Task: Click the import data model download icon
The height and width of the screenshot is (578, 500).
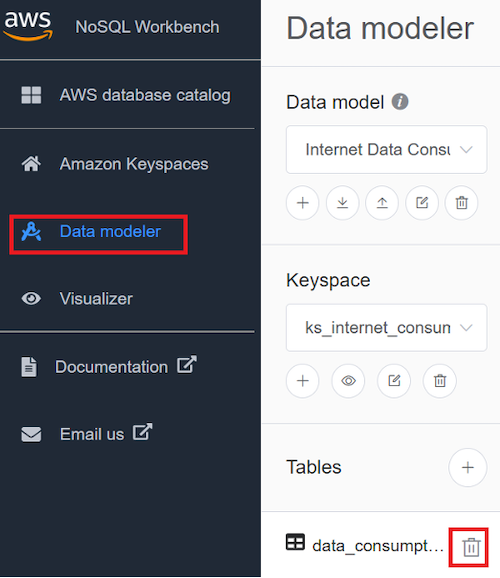Action: [x=343, y=203]
